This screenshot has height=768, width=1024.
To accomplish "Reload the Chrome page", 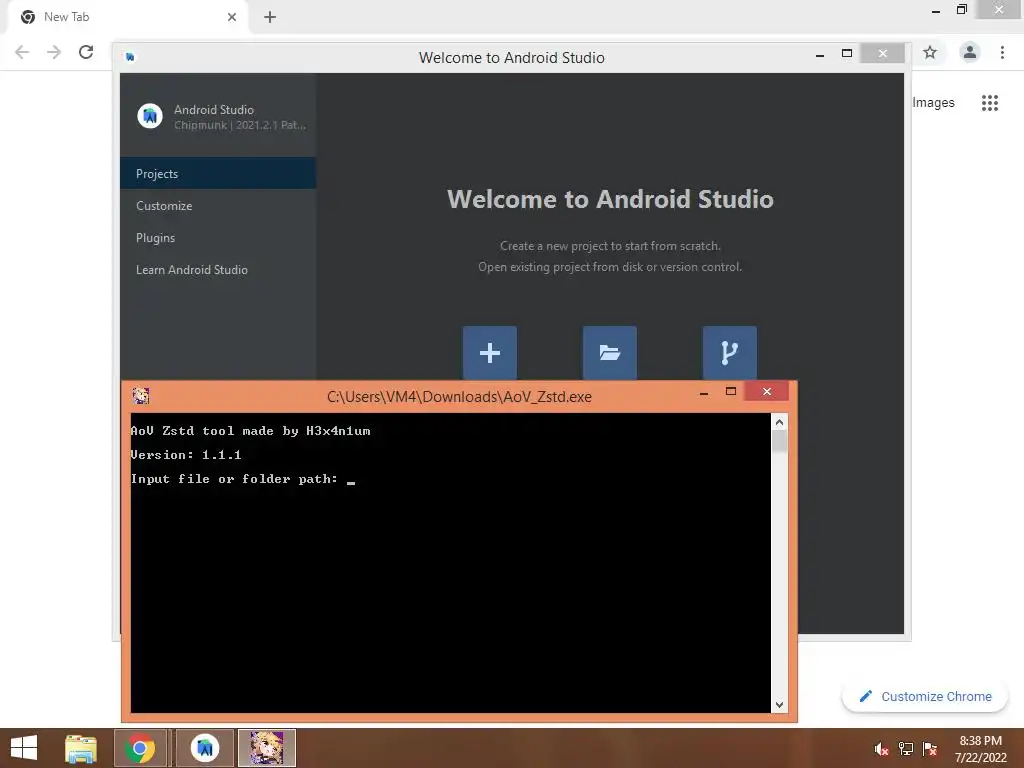I will pyautogui.click(x=86, y=52).
